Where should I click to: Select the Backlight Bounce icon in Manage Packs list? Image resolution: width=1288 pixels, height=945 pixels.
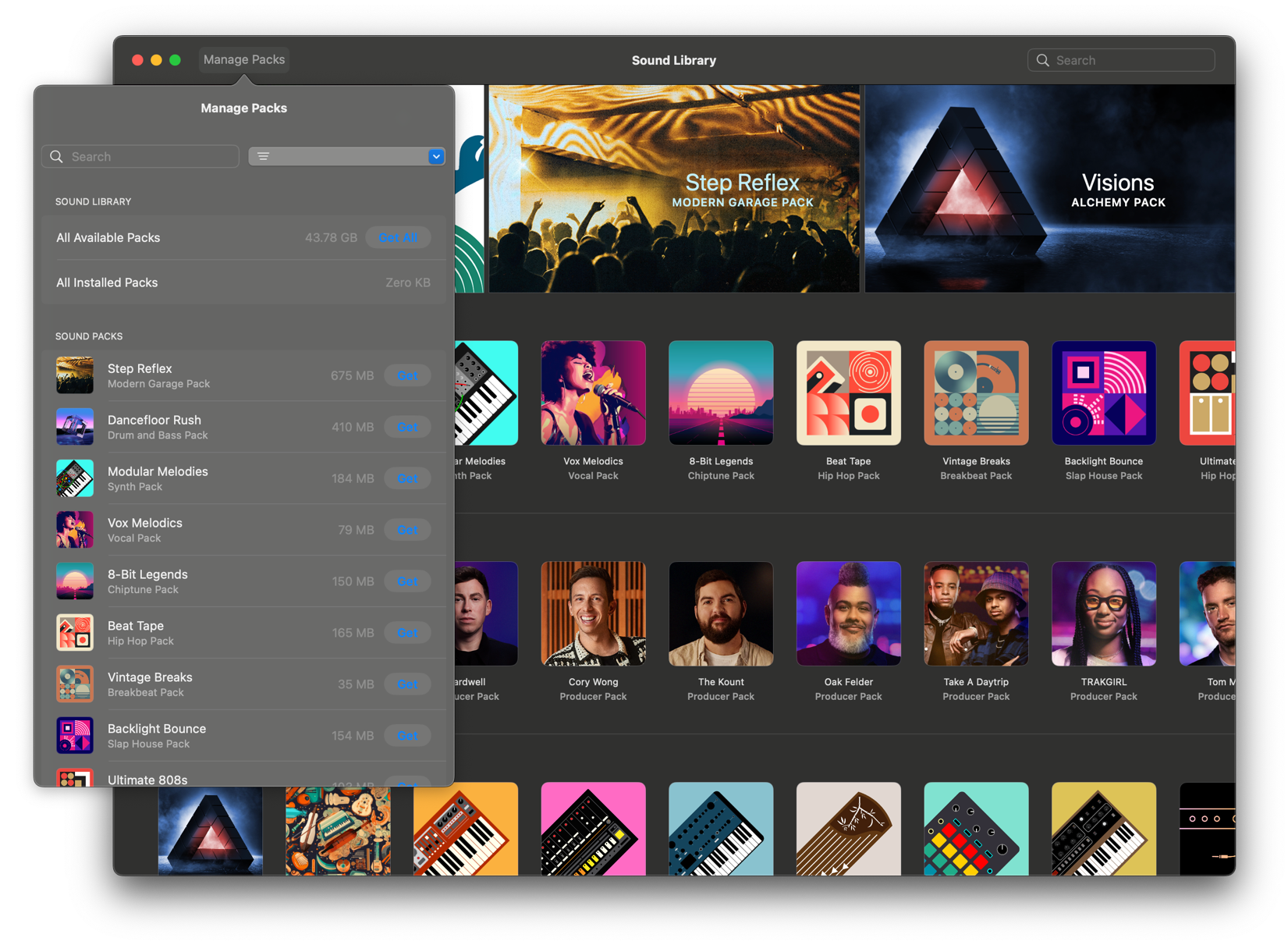pyautogui.click(x=75, y=736)
